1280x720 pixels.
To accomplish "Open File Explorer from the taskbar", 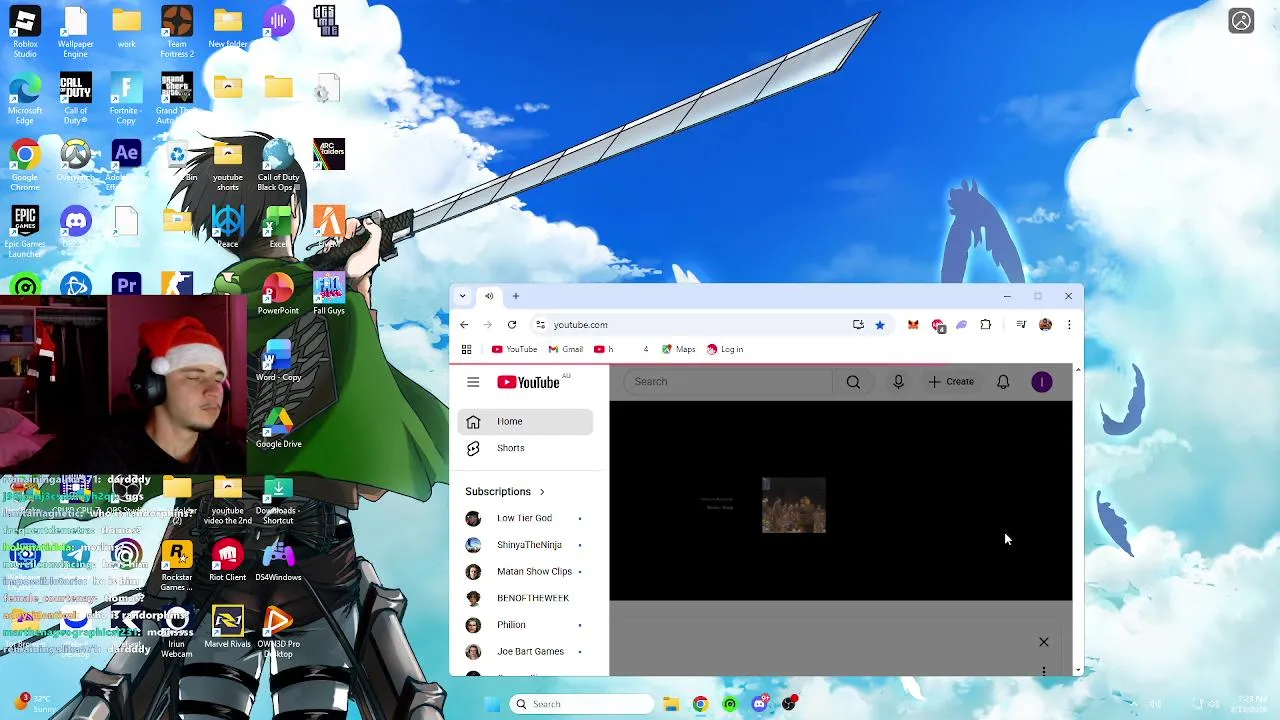I will 671,704.
